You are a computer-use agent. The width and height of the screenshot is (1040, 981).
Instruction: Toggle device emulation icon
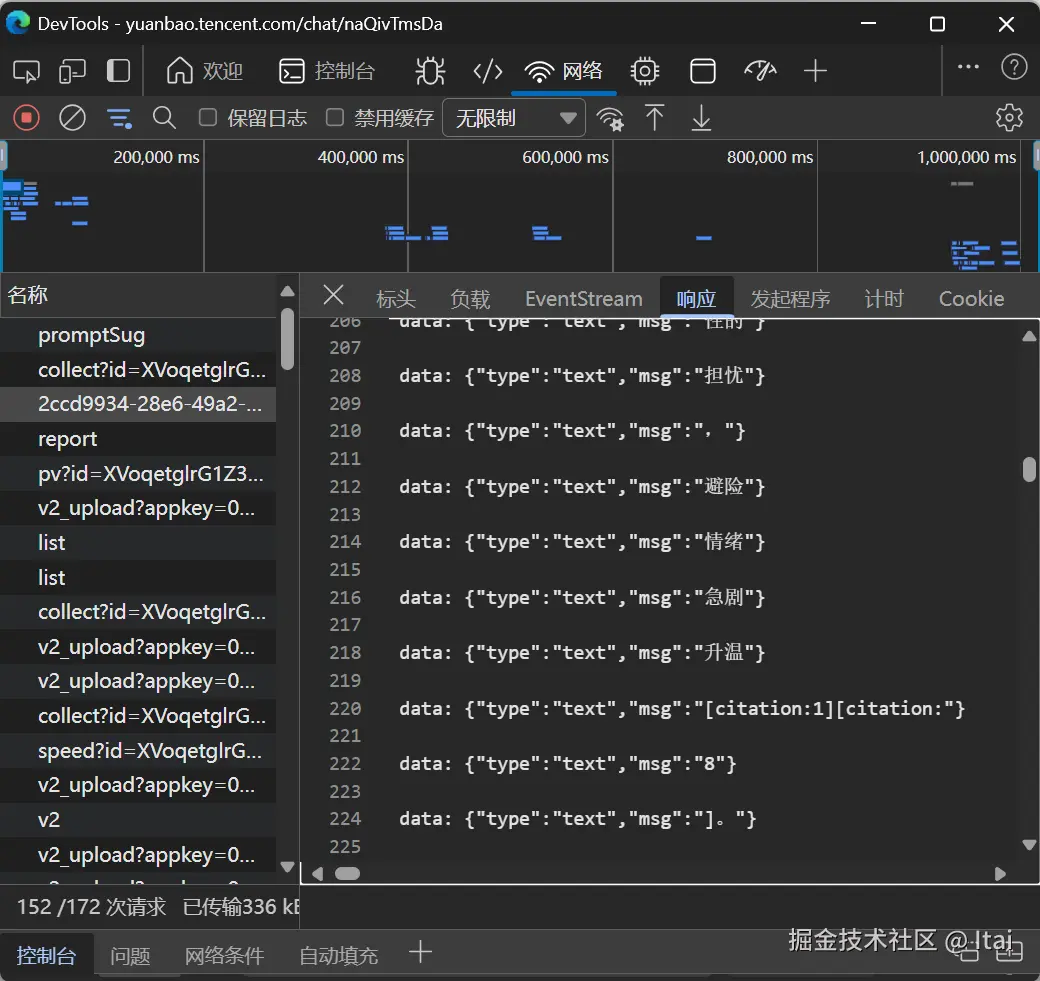tap(72, 70)
